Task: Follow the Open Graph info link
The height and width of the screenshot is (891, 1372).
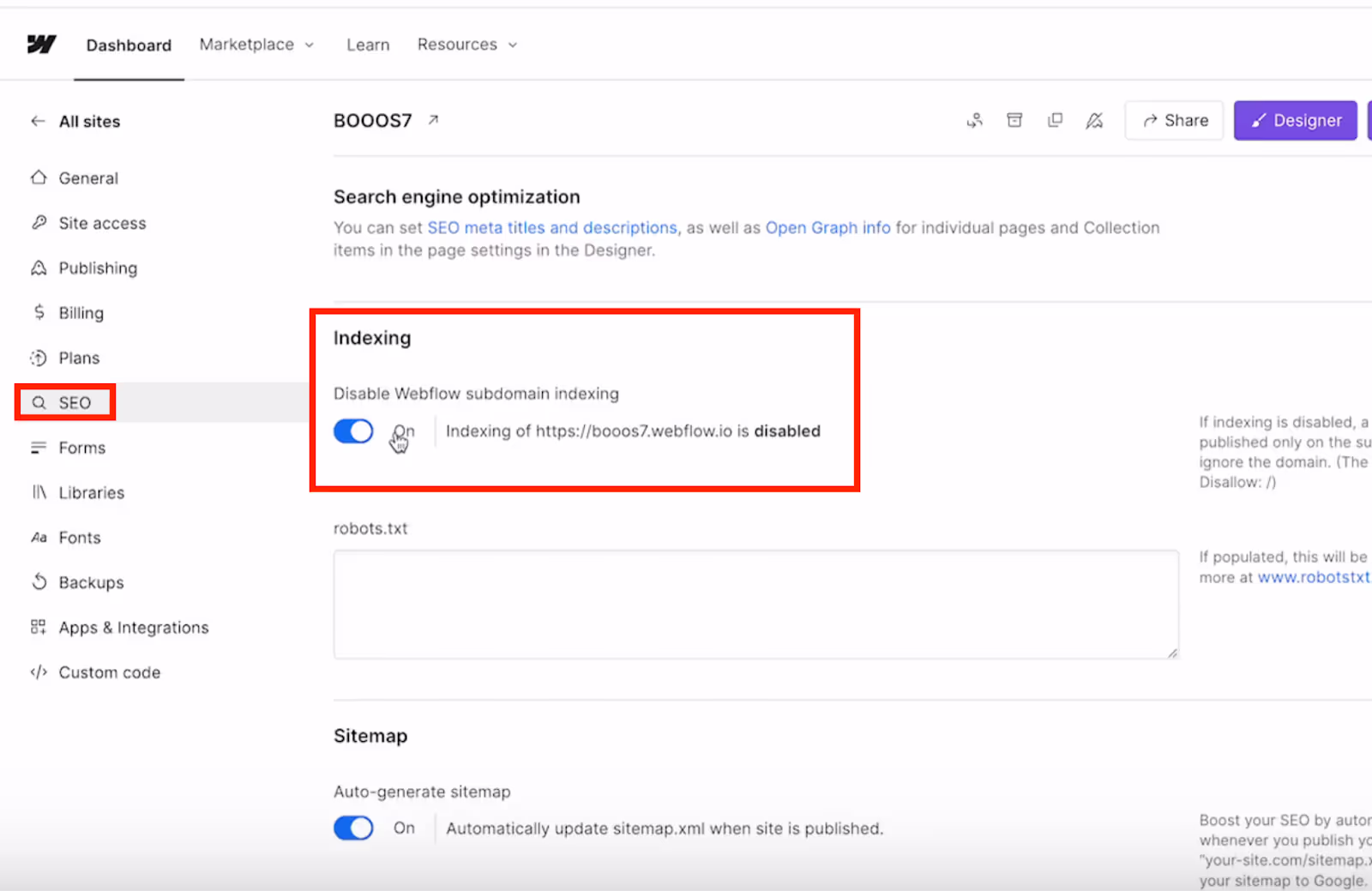Action: [827, 227]
